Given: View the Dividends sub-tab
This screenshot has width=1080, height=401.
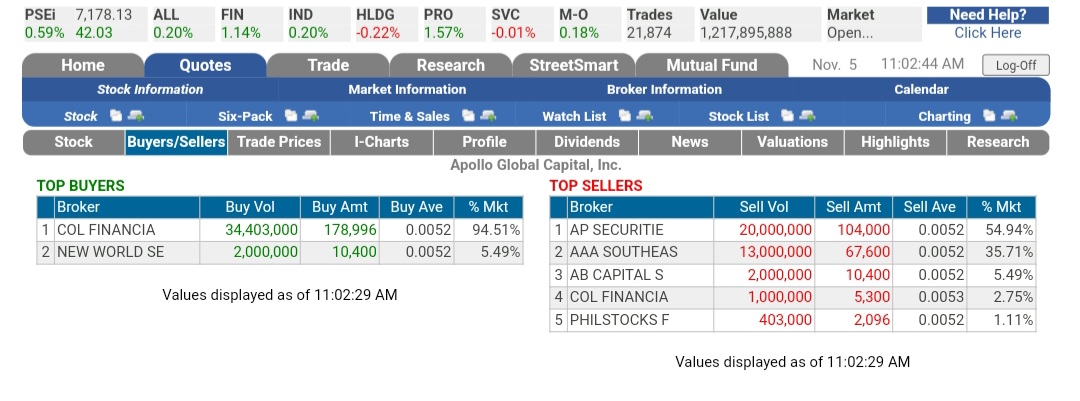Looking at the screenshot, I should pos(586,142).
